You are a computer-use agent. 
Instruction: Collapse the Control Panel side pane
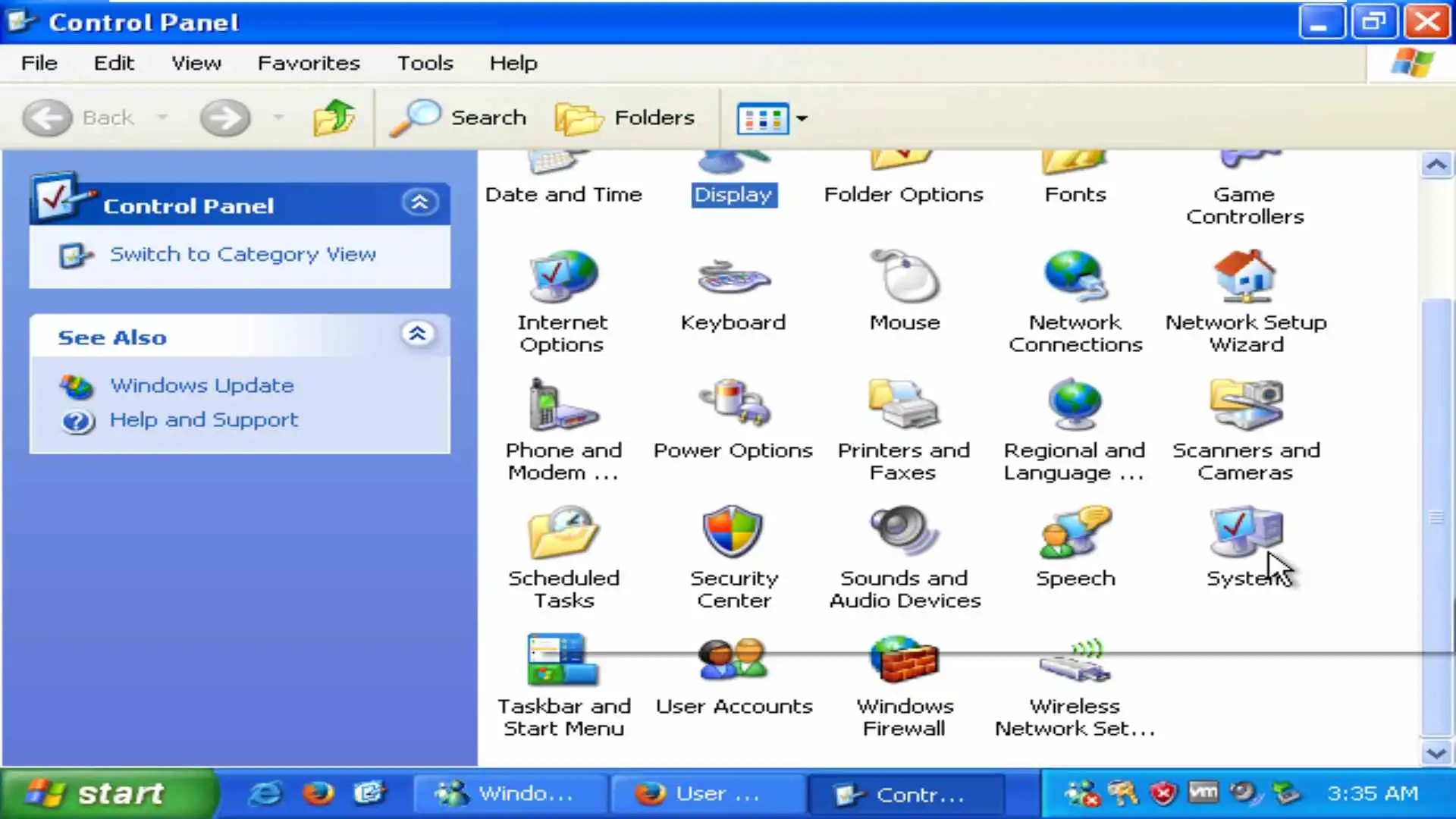coord(419,202)
